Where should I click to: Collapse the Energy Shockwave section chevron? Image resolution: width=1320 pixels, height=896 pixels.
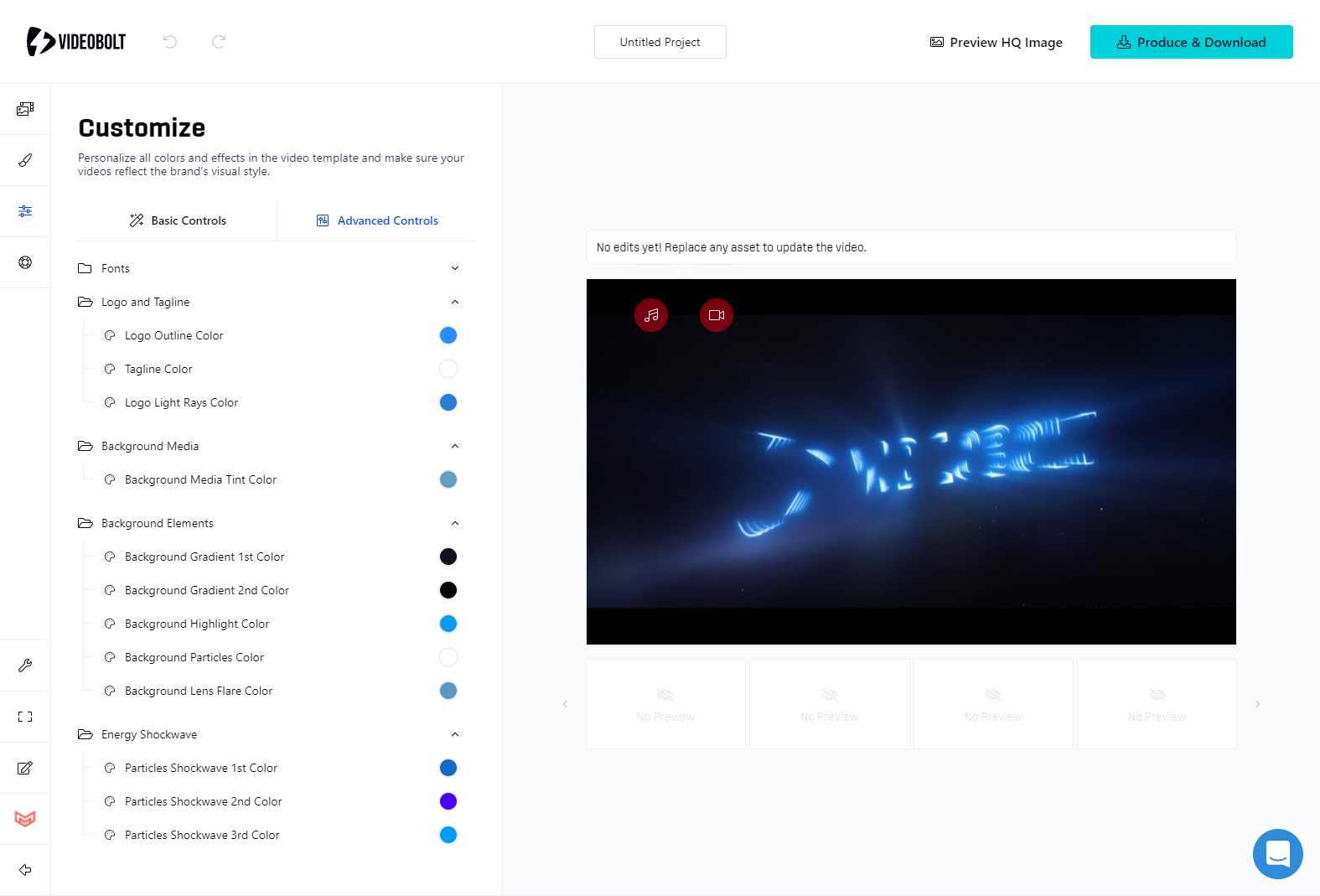tap(455, 734)
